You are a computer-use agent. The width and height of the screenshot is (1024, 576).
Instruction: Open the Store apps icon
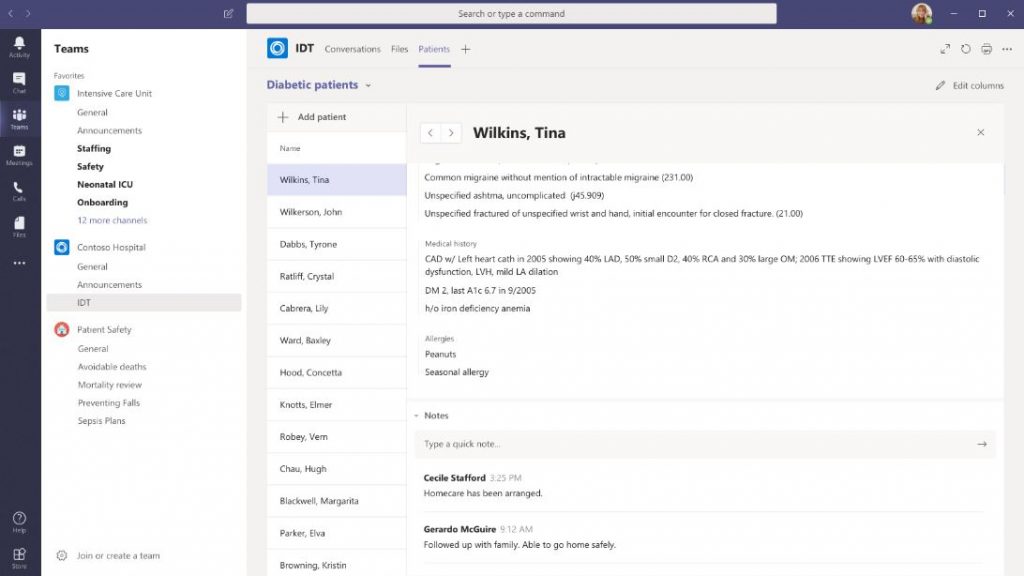coord(19,556)
